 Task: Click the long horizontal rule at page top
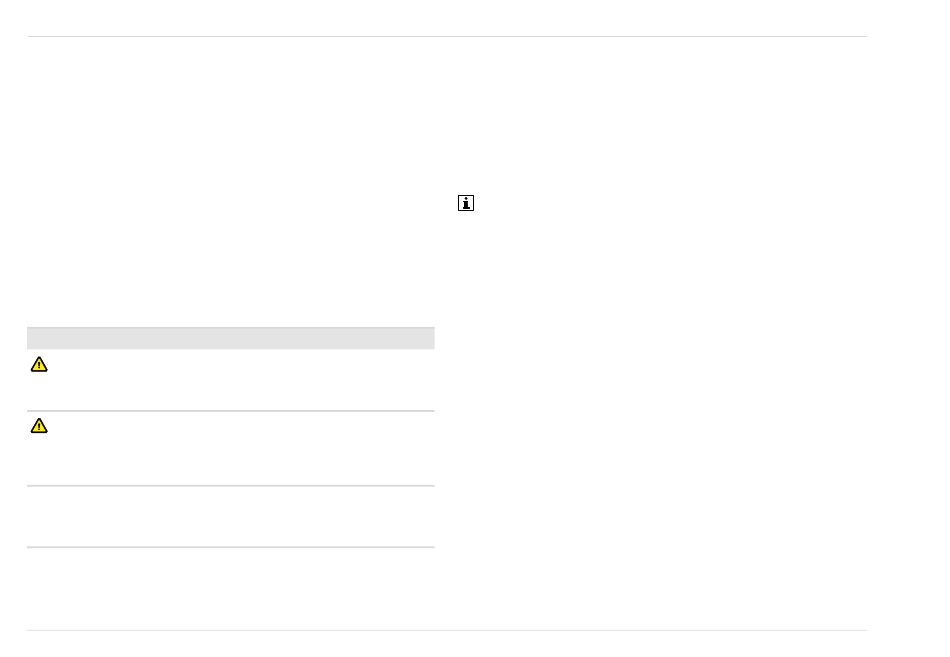447,36
